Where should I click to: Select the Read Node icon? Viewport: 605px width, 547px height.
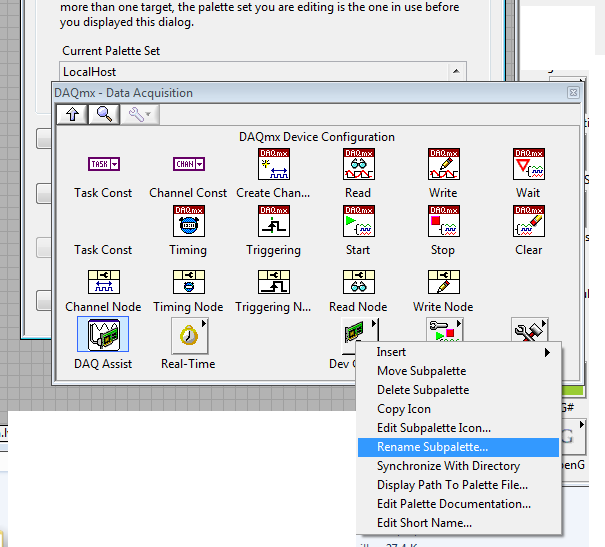pos(359,282)
